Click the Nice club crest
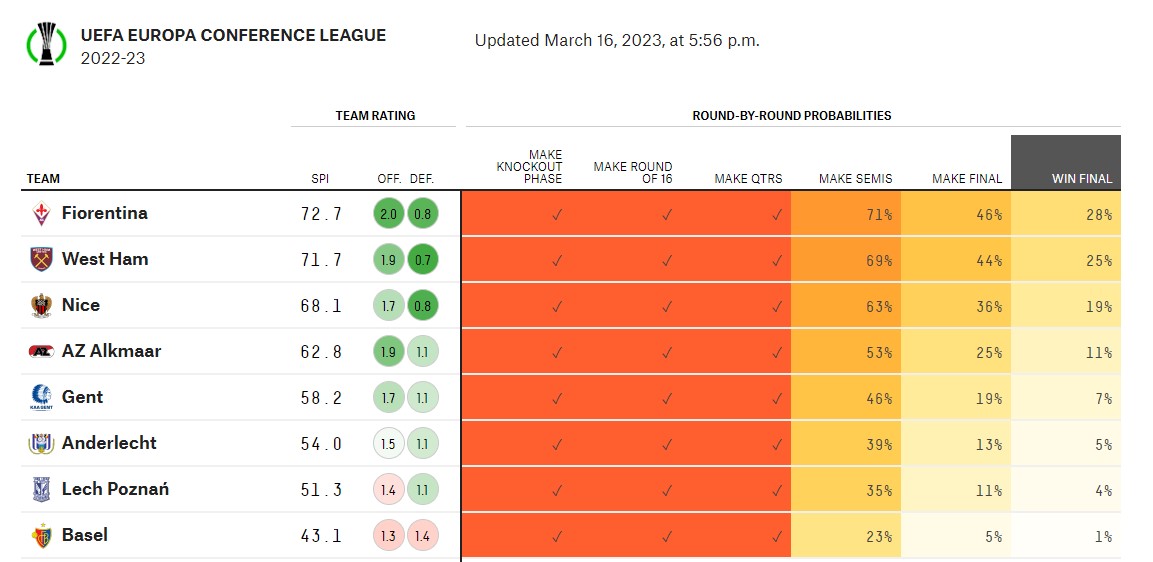 (x=41, y=305)
